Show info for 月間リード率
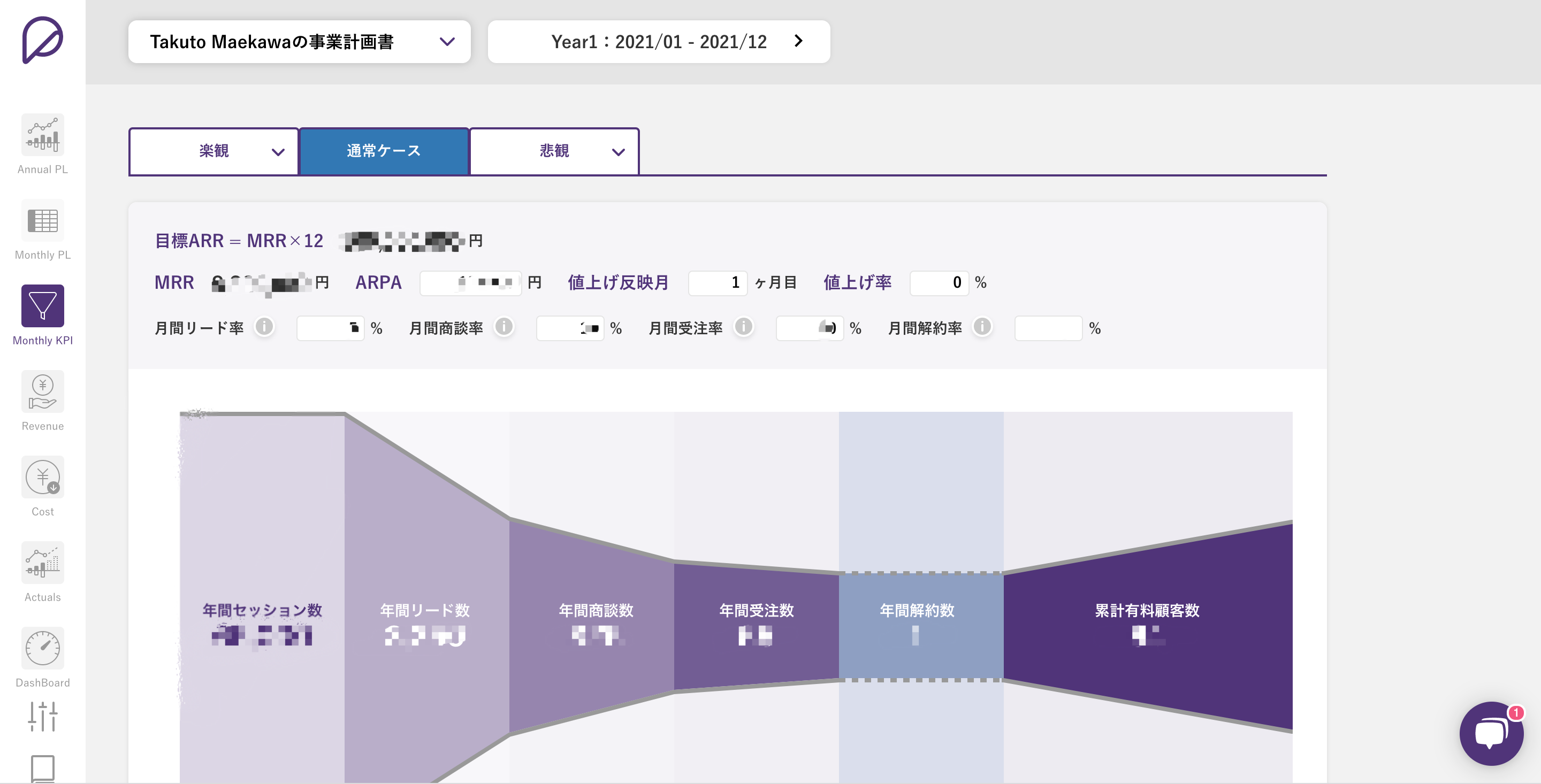The width and height of the screenshot is (1541, 784). click(264, 327)
